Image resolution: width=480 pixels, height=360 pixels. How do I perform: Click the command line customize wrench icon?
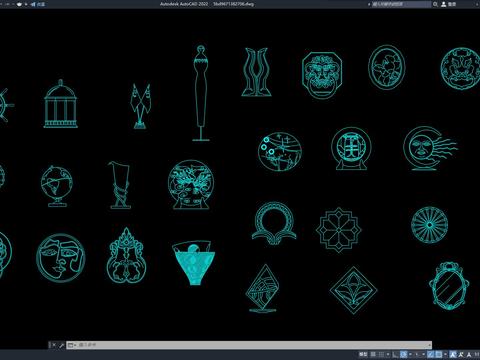click(x=61, y=345)
